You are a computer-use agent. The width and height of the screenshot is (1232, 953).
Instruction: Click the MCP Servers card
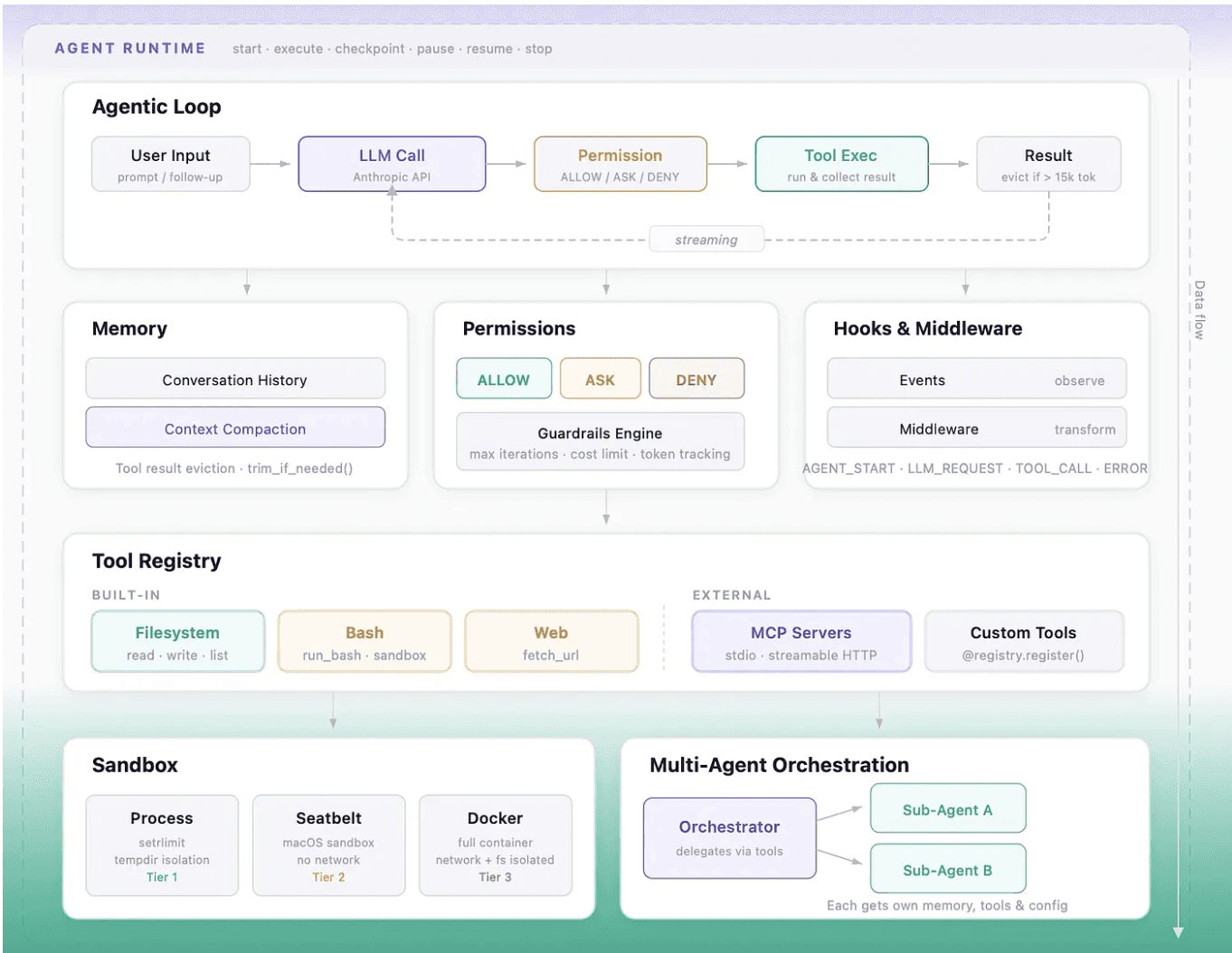pyautogui.click(x=801, y=642)
